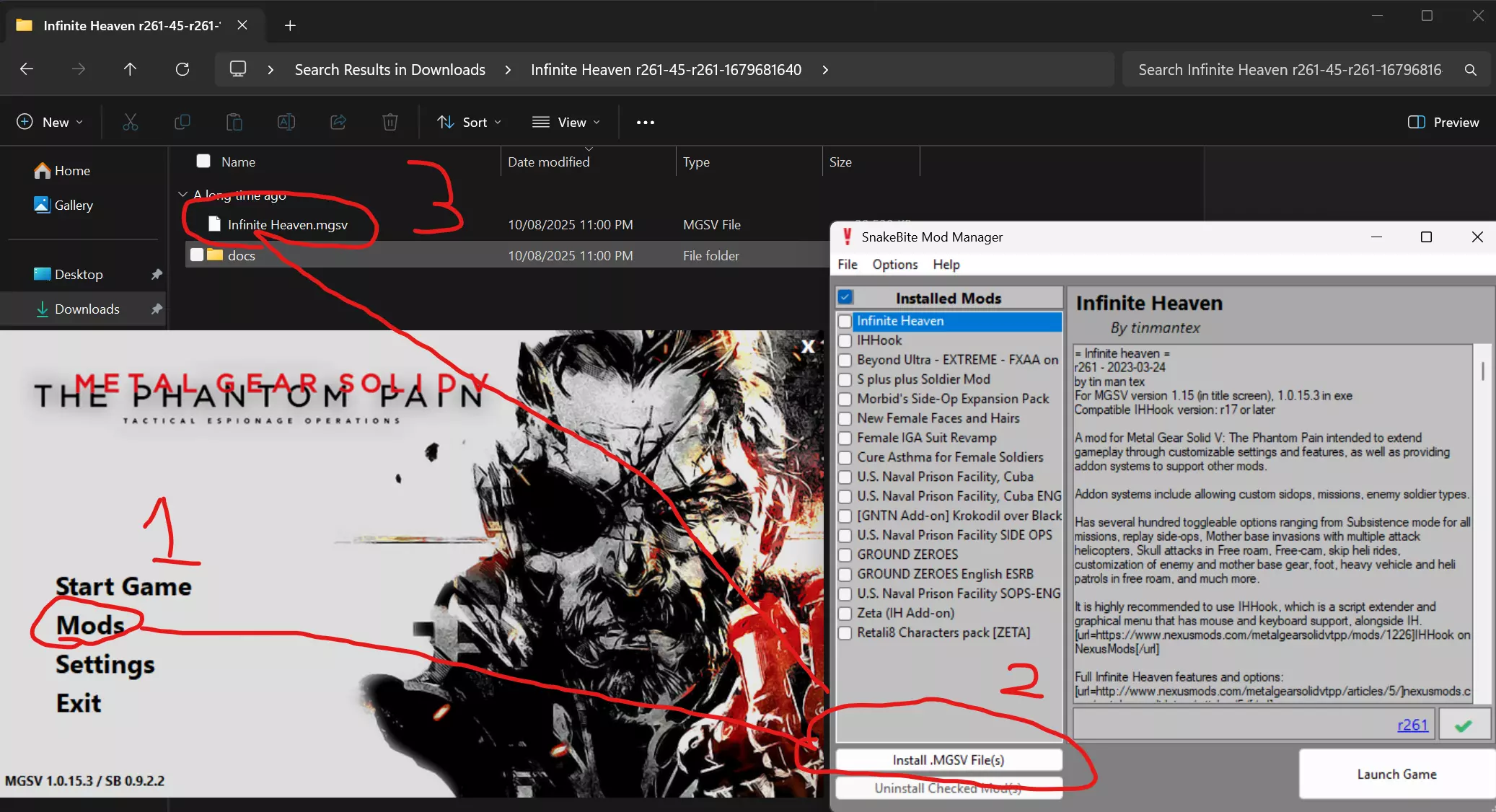The width and height of the screenshot is (1496, 812).
Task: Click the Refresh icon in navigation bar
Action: pyautogui.click(x=182, y=69)
